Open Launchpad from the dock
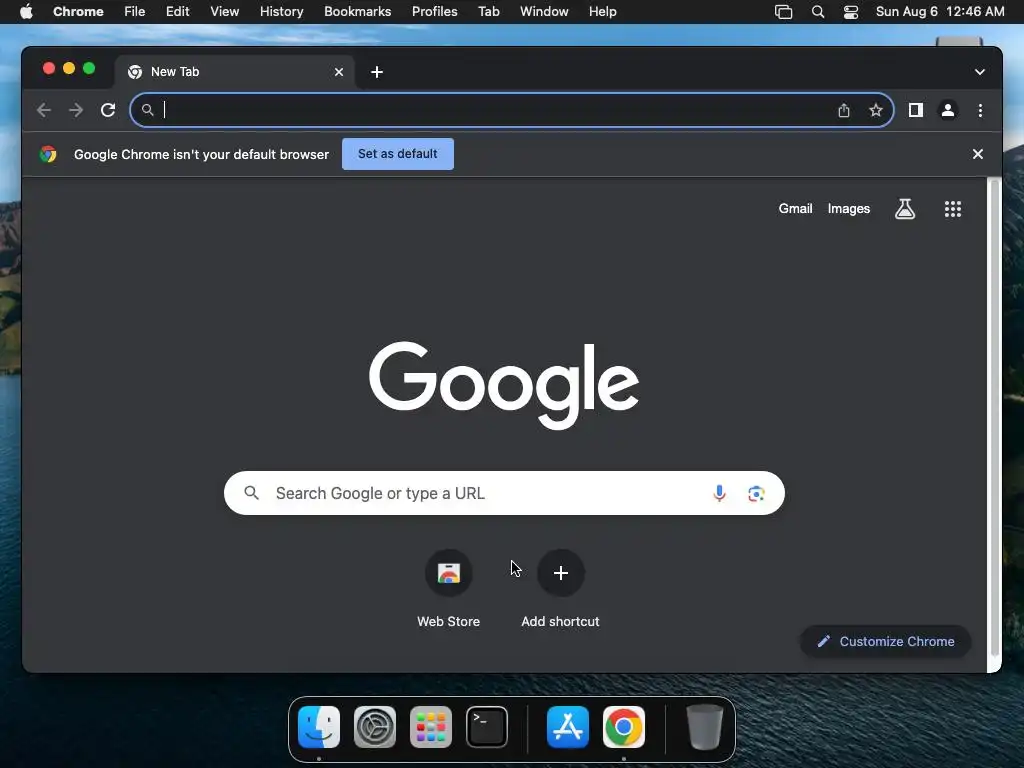 (x=431, y=727)
